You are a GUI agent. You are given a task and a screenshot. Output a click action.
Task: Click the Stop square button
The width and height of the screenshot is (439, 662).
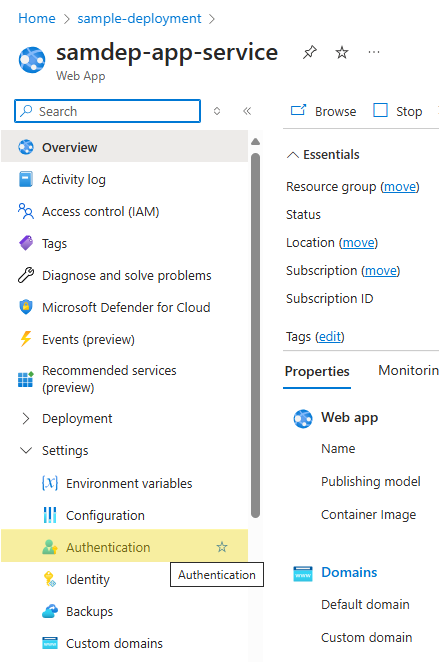398,111
